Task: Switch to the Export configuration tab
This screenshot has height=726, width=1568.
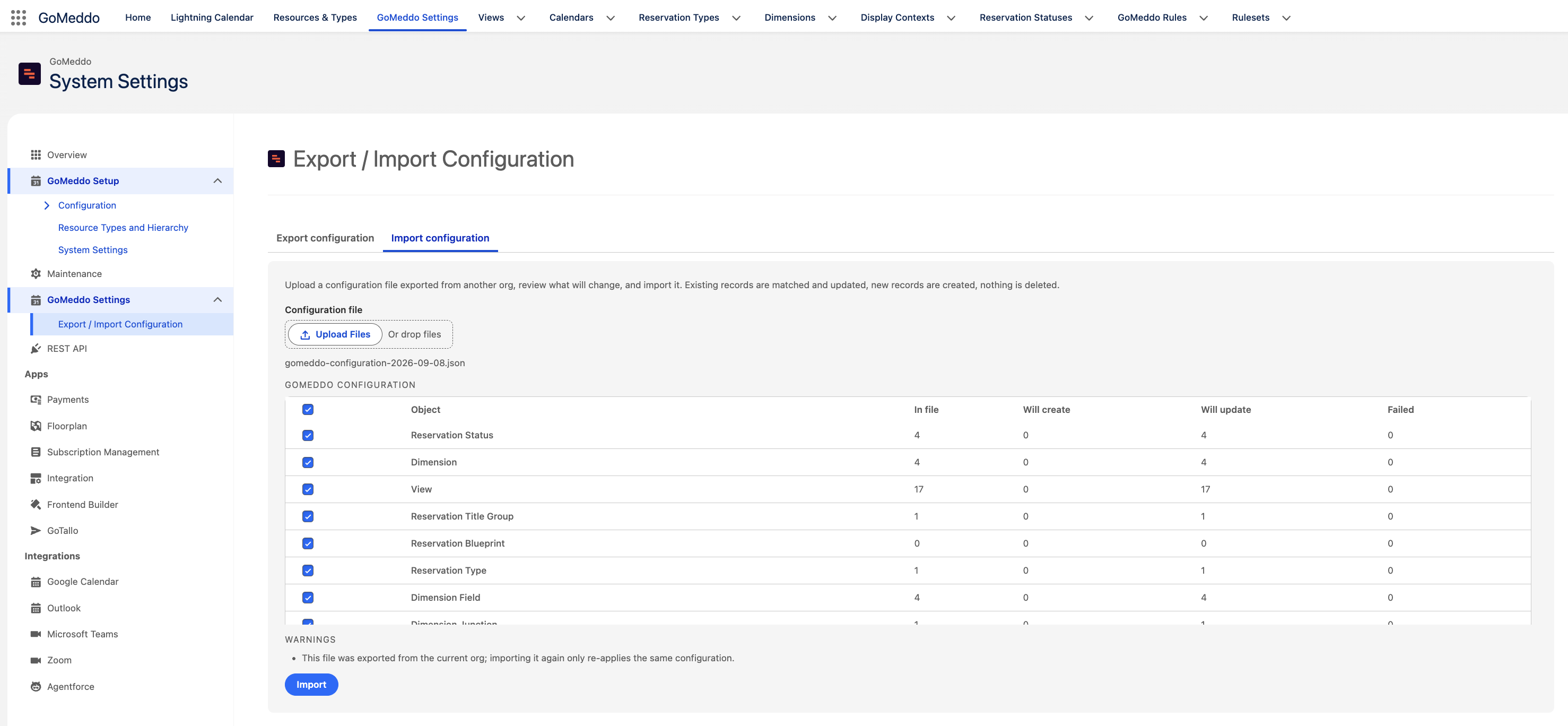Action: [325, 238]
